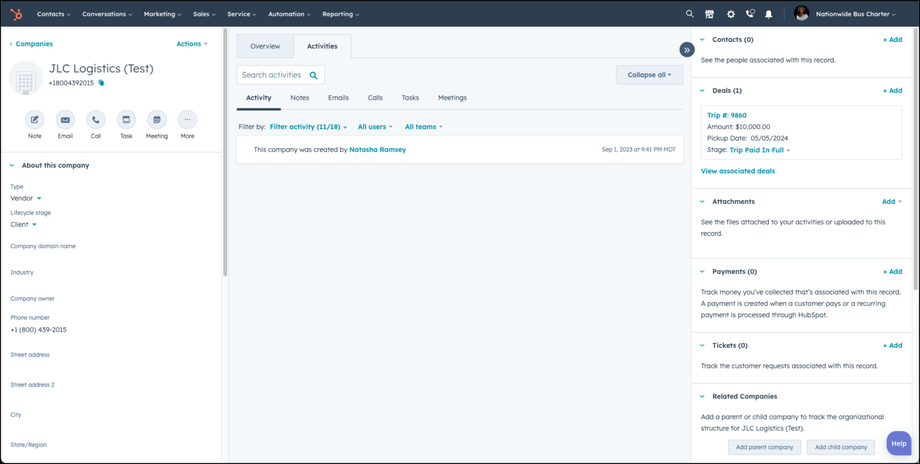Go back to Companies list
Image resolution: width=920 pixels, height=464 pixels.
(31, 44)
